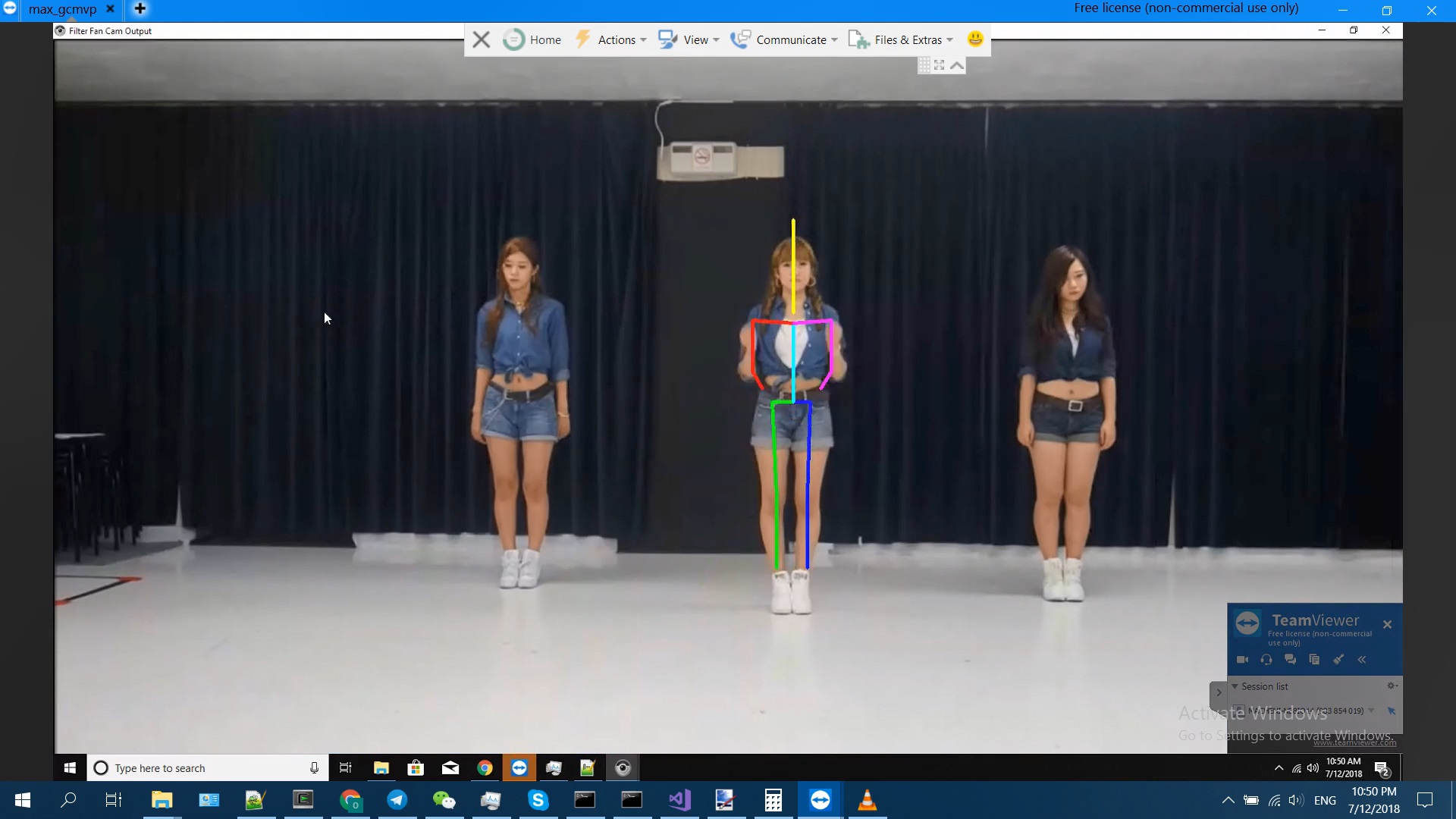Toggle the remote control cursor icon for session

click(x=1392, y=711)
